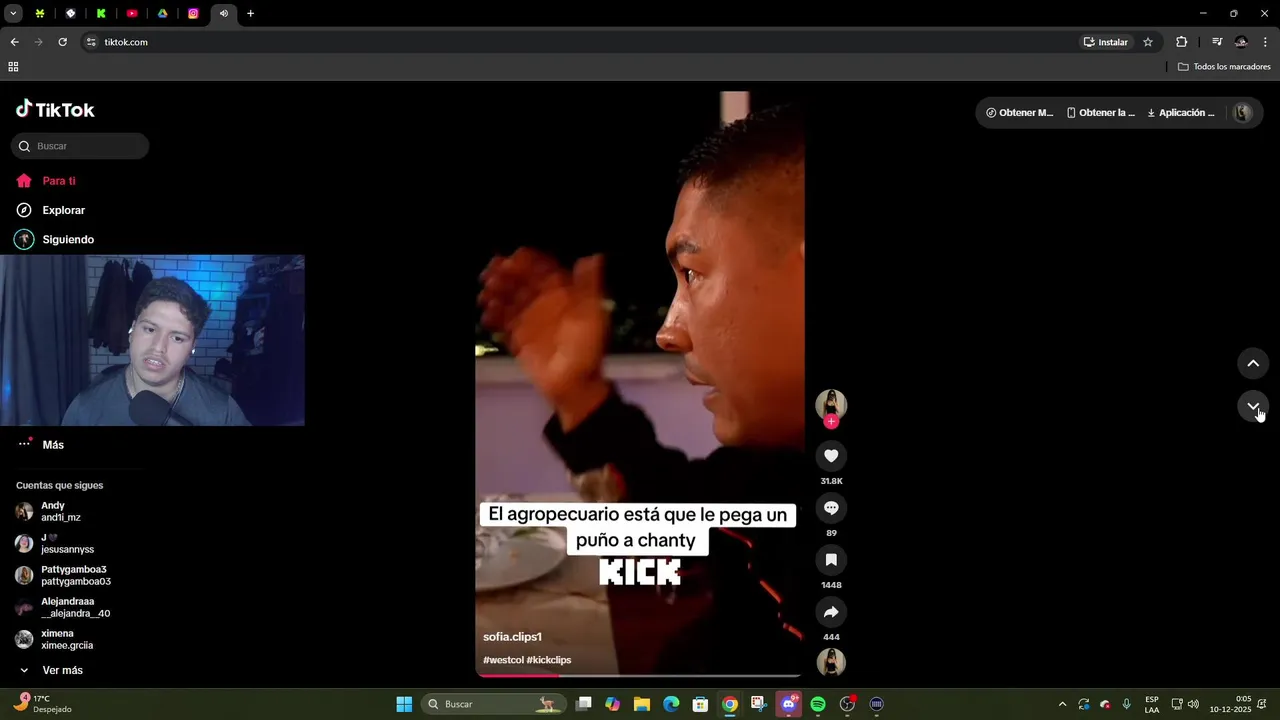Switch to the Instagram tab
The height and width of the screenshot is (720, 1280).
193,13
